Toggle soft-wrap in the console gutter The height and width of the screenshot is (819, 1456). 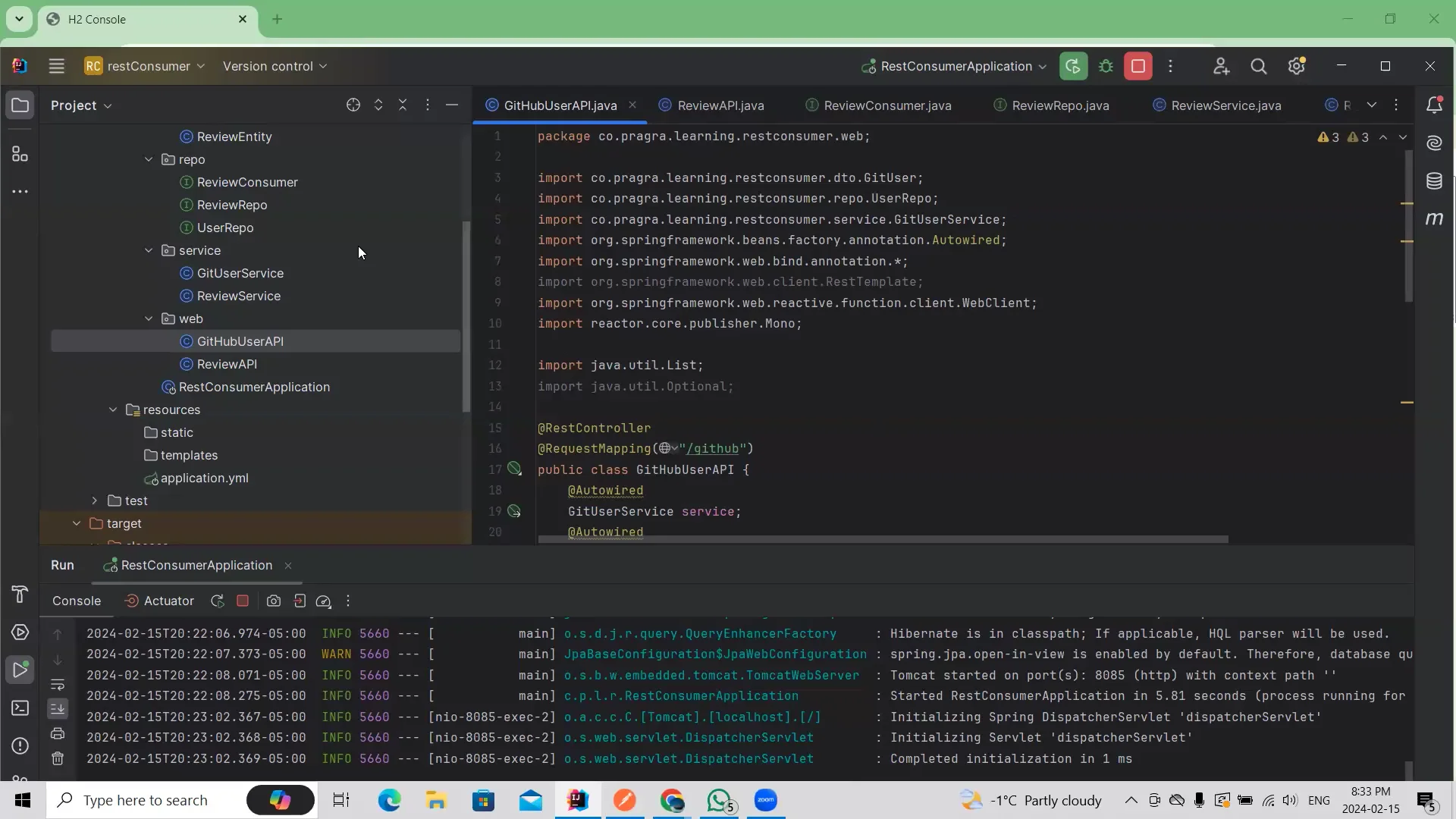coord(58,686)
